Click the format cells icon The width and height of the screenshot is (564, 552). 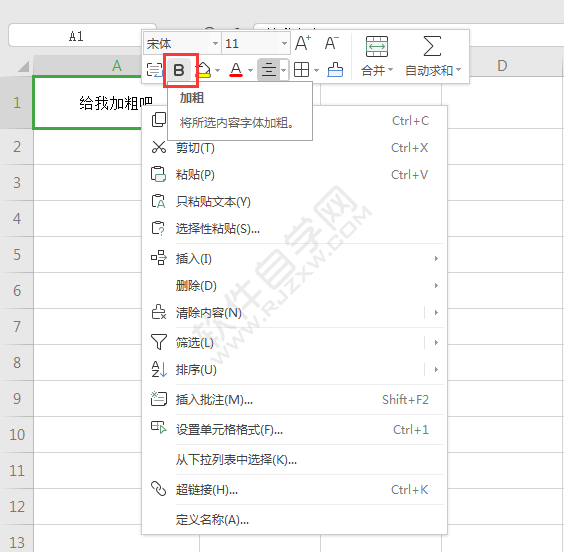tap(159, 428)
